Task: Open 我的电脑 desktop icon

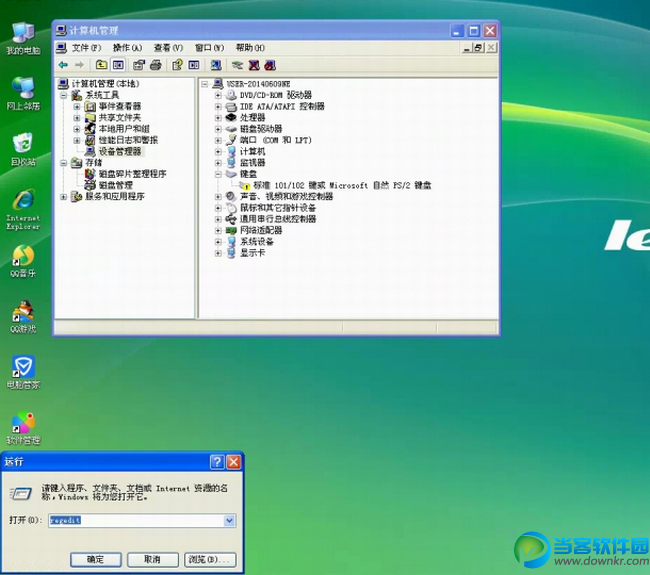Action: pos(23,39)
